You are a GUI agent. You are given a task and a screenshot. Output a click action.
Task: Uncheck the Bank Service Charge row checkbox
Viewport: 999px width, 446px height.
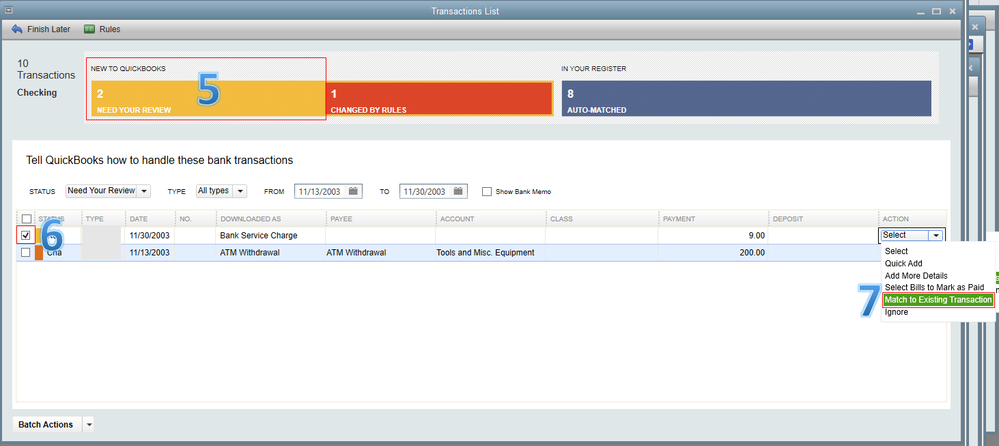click(x=25, y=235)
